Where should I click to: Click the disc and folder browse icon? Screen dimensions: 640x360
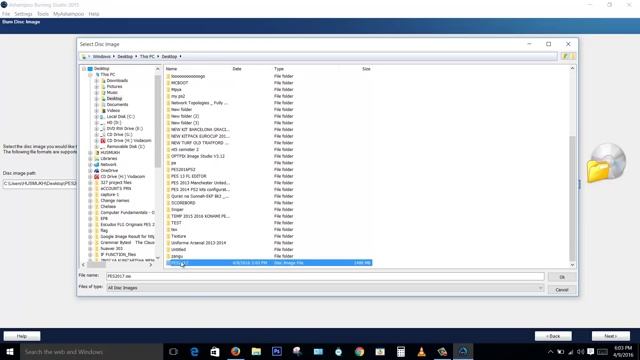(606, 164)
